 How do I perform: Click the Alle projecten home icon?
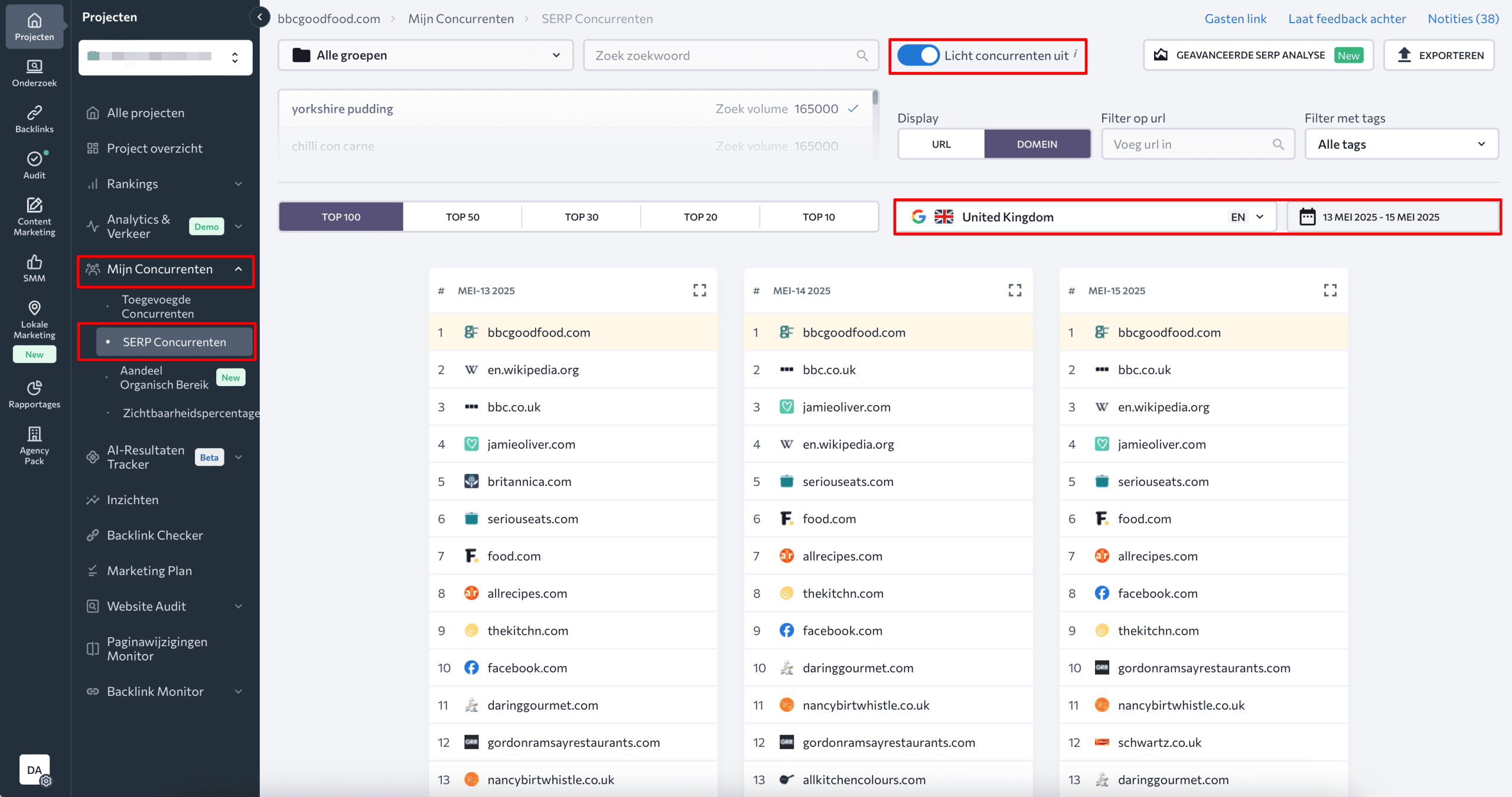tap(93, 113)
